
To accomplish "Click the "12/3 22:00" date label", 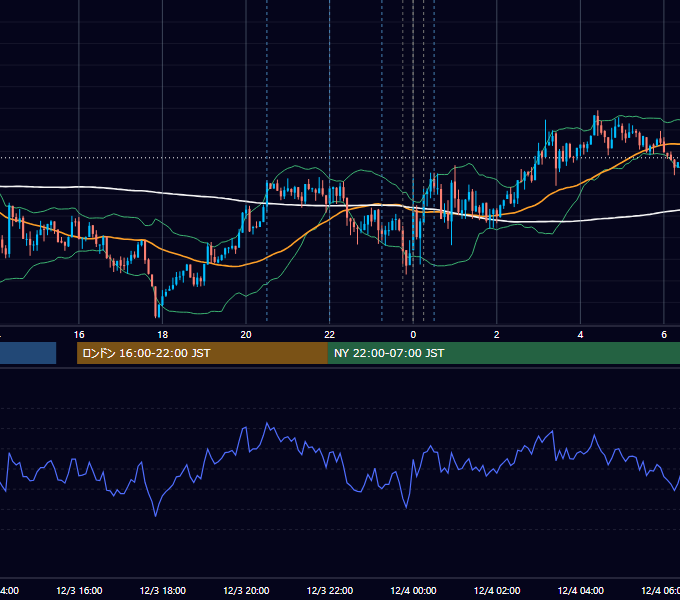I will [330, 590].
